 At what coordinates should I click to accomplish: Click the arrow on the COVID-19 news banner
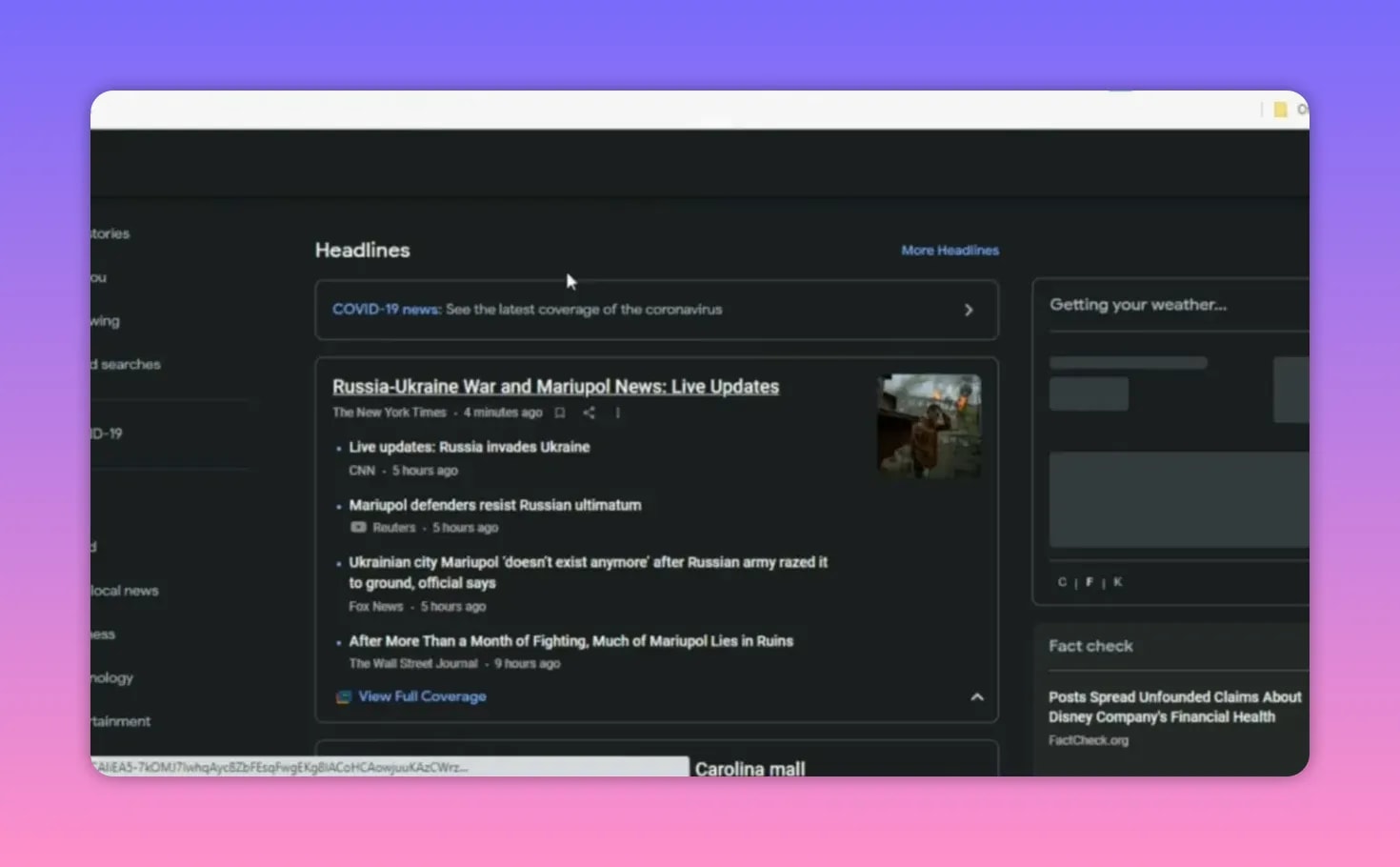point(969,310)
